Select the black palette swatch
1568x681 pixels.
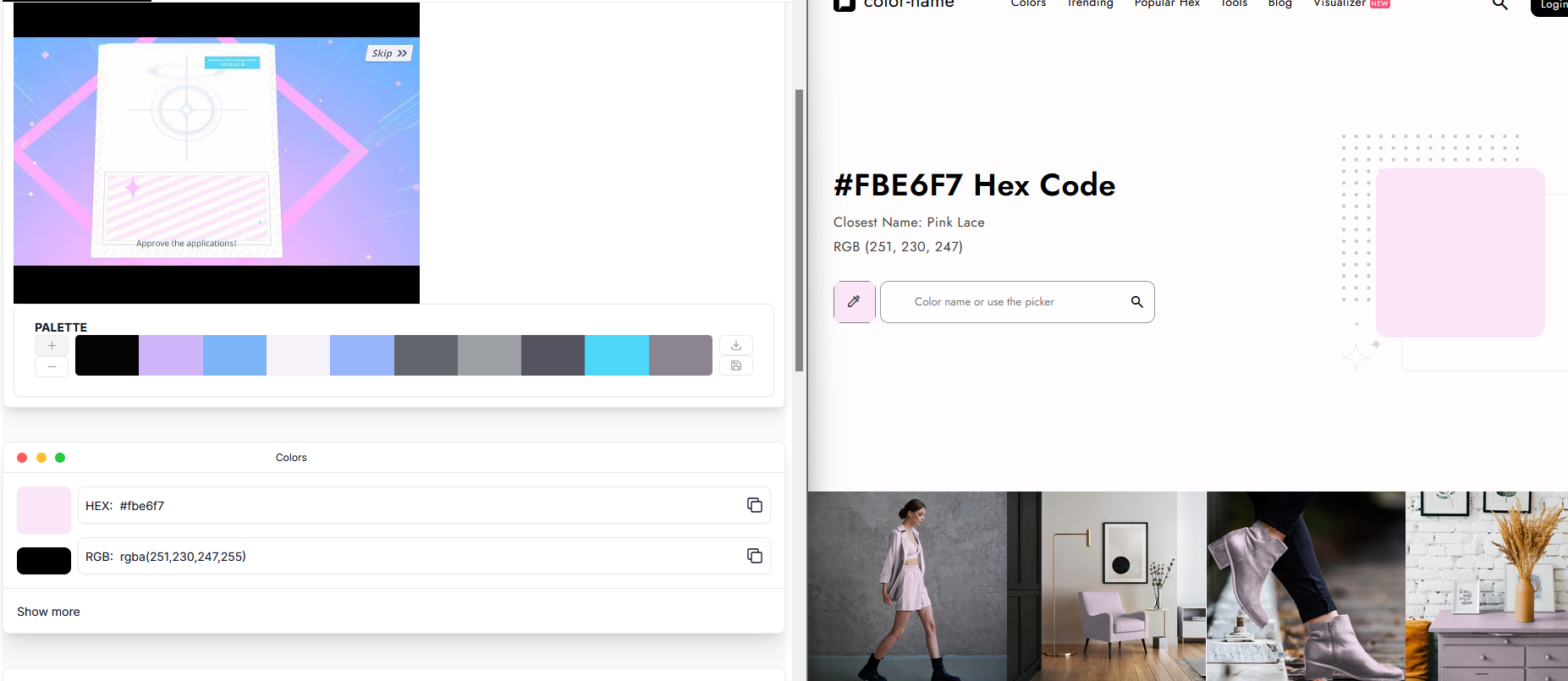click(107, 355)
